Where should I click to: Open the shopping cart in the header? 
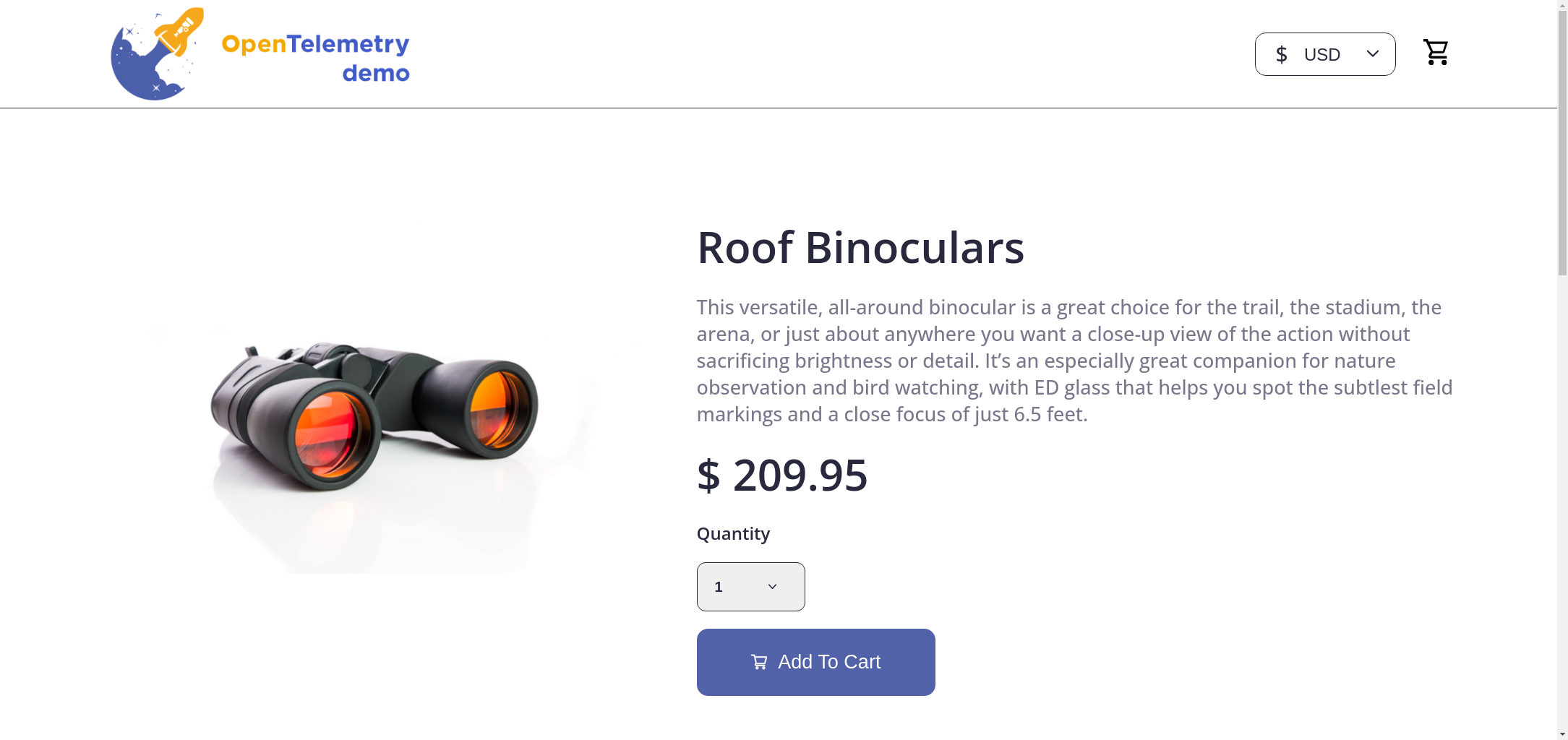click(1436, 53)
